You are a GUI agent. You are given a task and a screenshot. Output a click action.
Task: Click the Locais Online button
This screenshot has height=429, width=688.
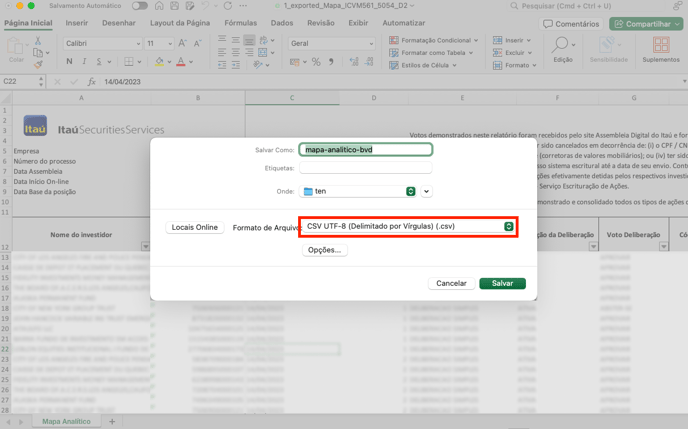coord(194,227)
